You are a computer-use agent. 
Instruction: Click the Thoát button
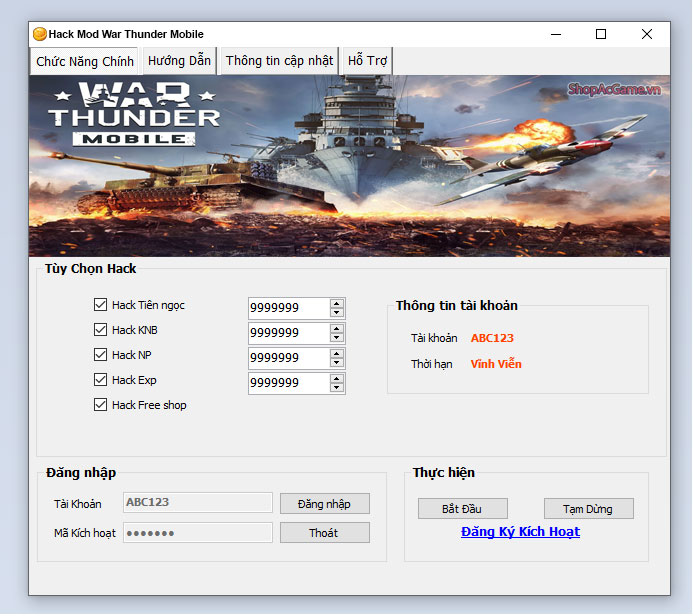(x=325, y=533)
